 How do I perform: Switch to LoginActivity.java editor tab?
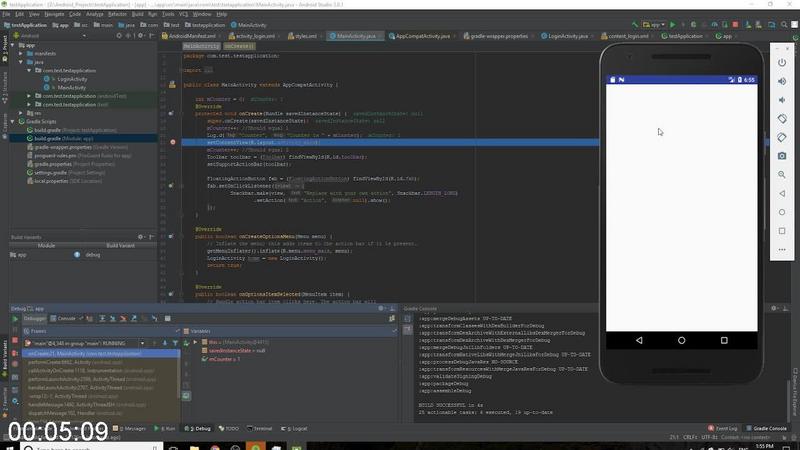pyautogui.click(x=565, y=36)
